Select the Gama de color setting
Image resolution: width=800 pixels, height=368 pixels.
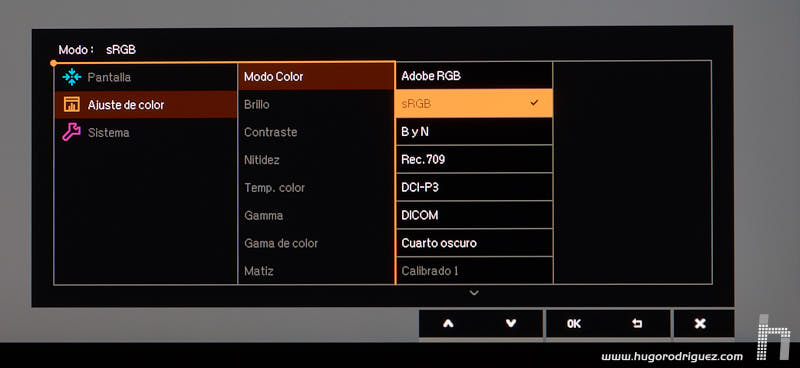point(316,243)
